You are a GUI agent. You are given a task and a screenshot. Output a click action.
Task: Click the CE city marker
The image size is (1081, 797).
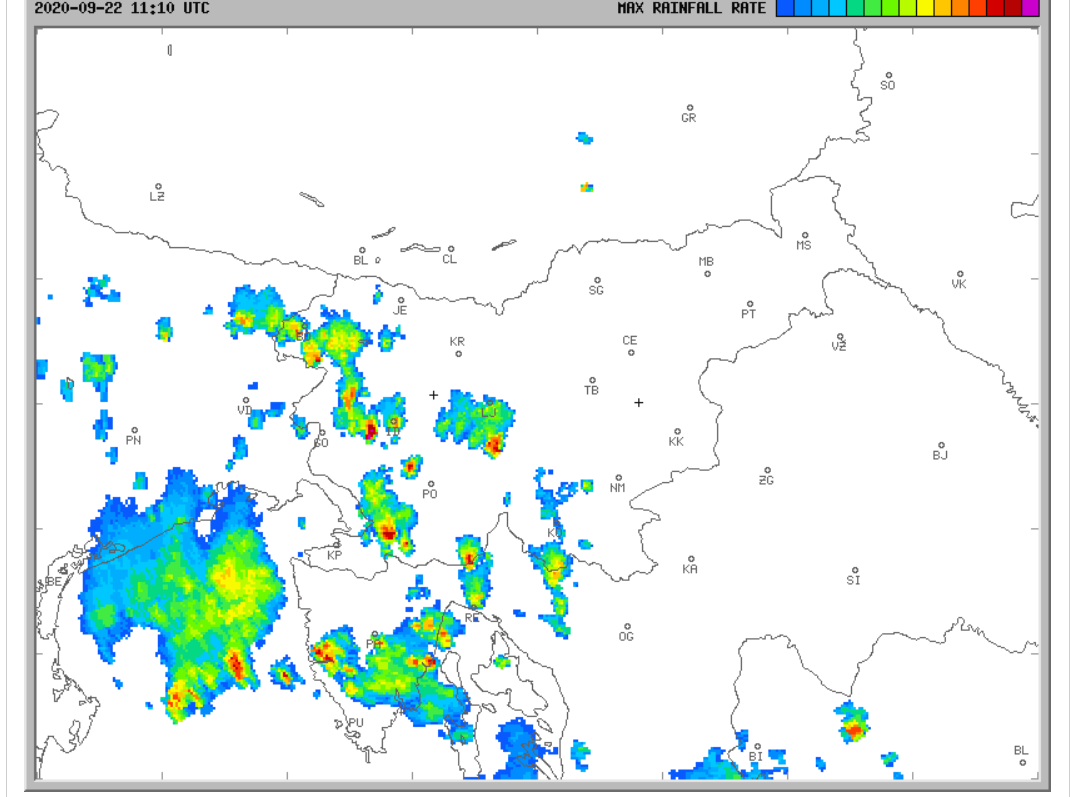[x=631, y=352]
